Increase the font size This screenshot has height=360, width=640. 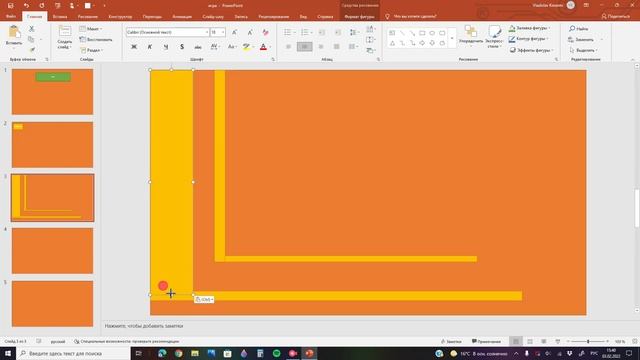[235, 32]
